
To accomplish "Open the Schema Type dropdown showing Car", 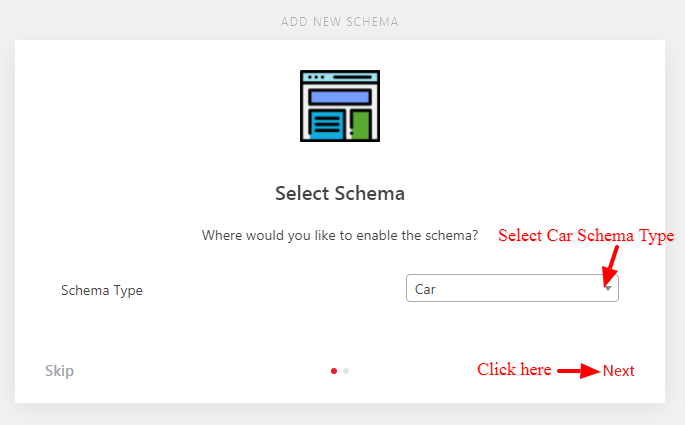I will pos(512,288).
